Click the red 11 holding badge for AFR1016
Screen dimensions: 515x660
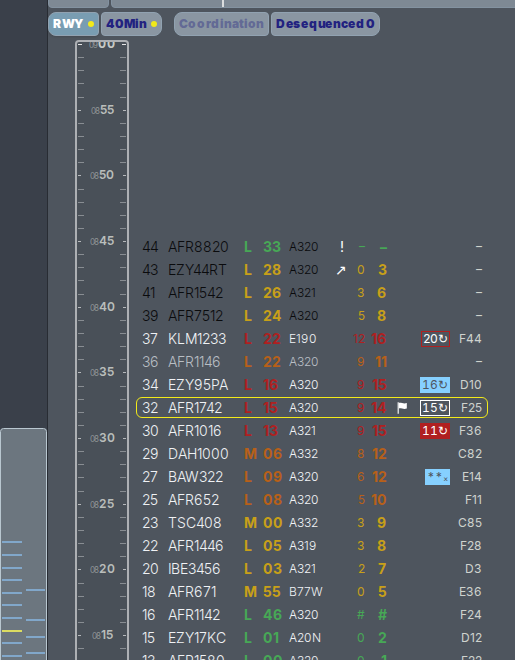click(x=435, y=431)
